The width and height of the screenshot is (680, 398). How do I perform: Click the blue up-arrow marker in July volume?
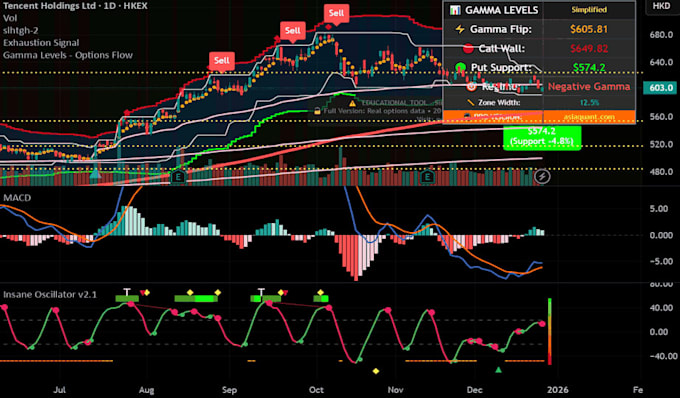click(x=95, y=174)
